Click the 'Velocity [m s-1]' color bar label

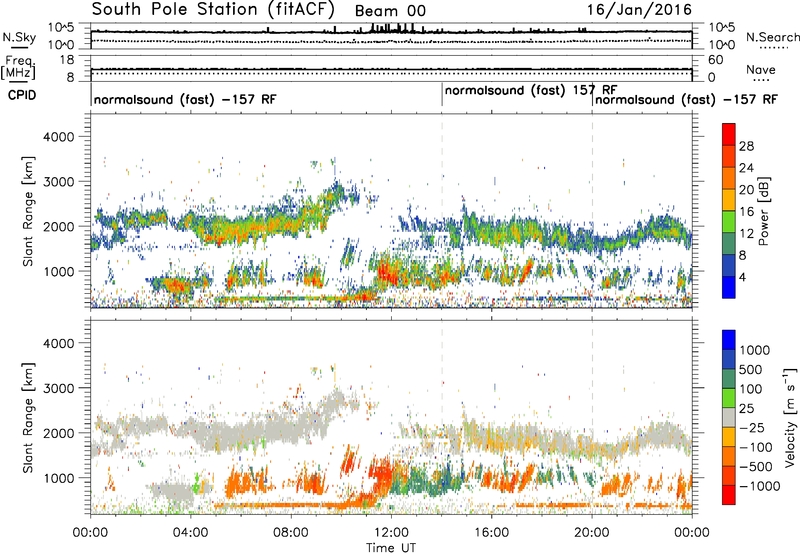790,417
